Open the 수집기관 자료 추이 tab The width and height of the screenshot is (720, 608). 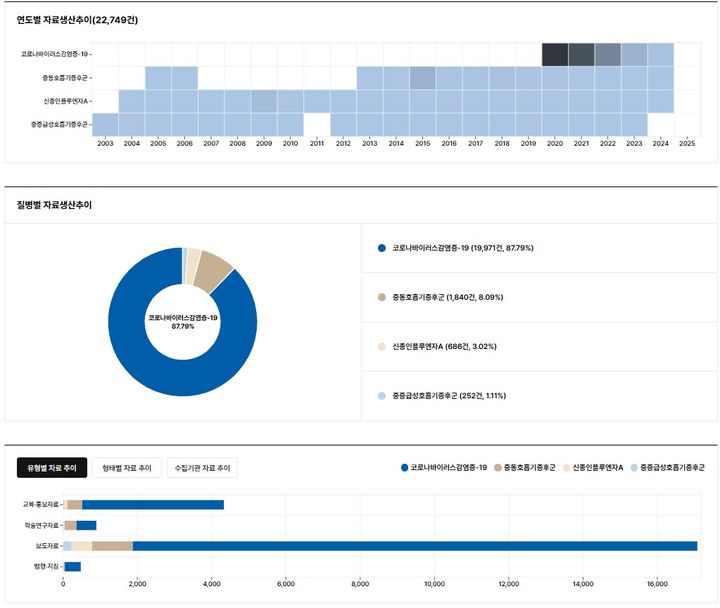pyautogui.click(x=202, y=468)
